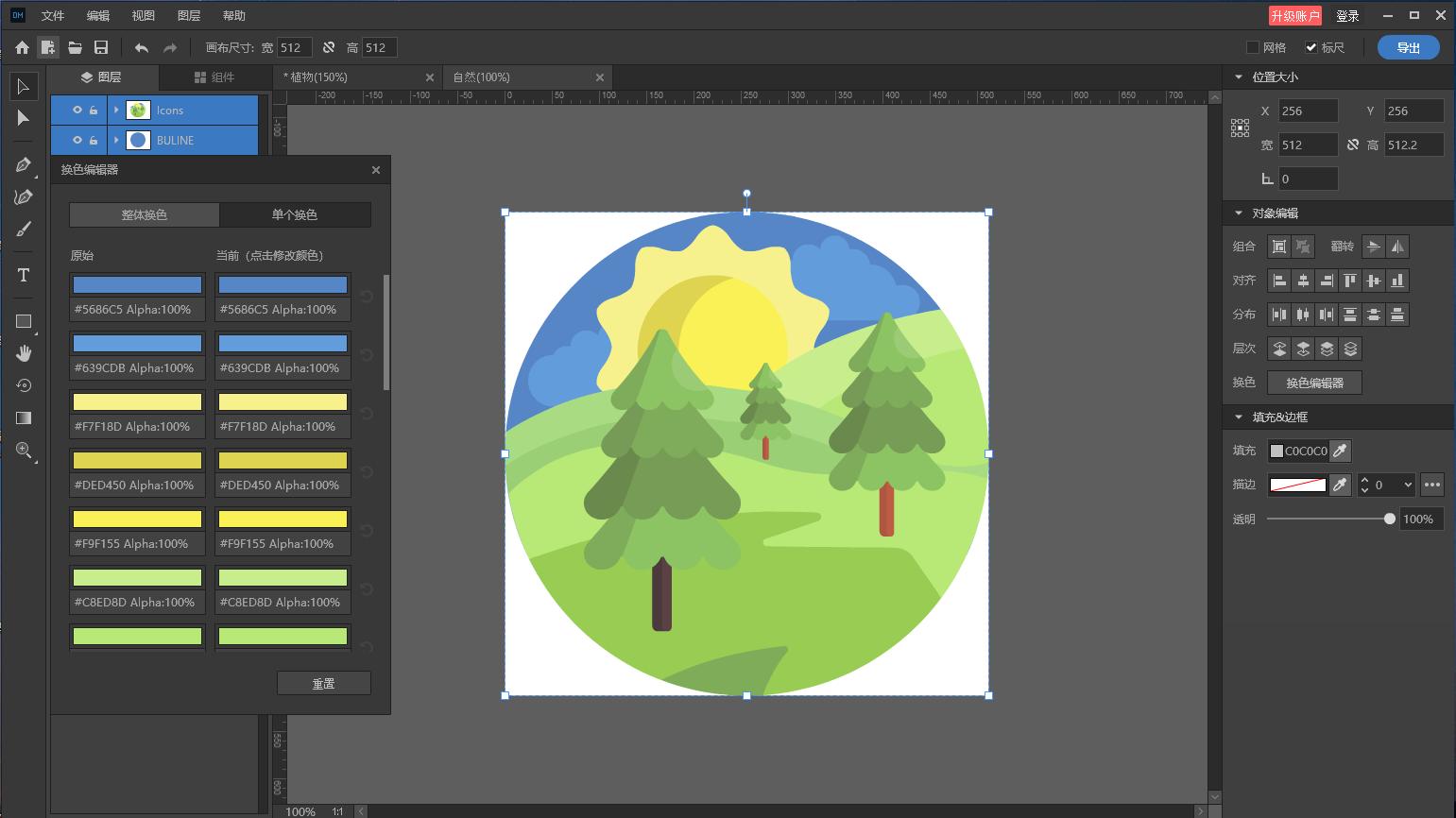Select the Text tool
Viewport: 1456px width, 818px height.
pyautogui.click(x=24, y=275)
